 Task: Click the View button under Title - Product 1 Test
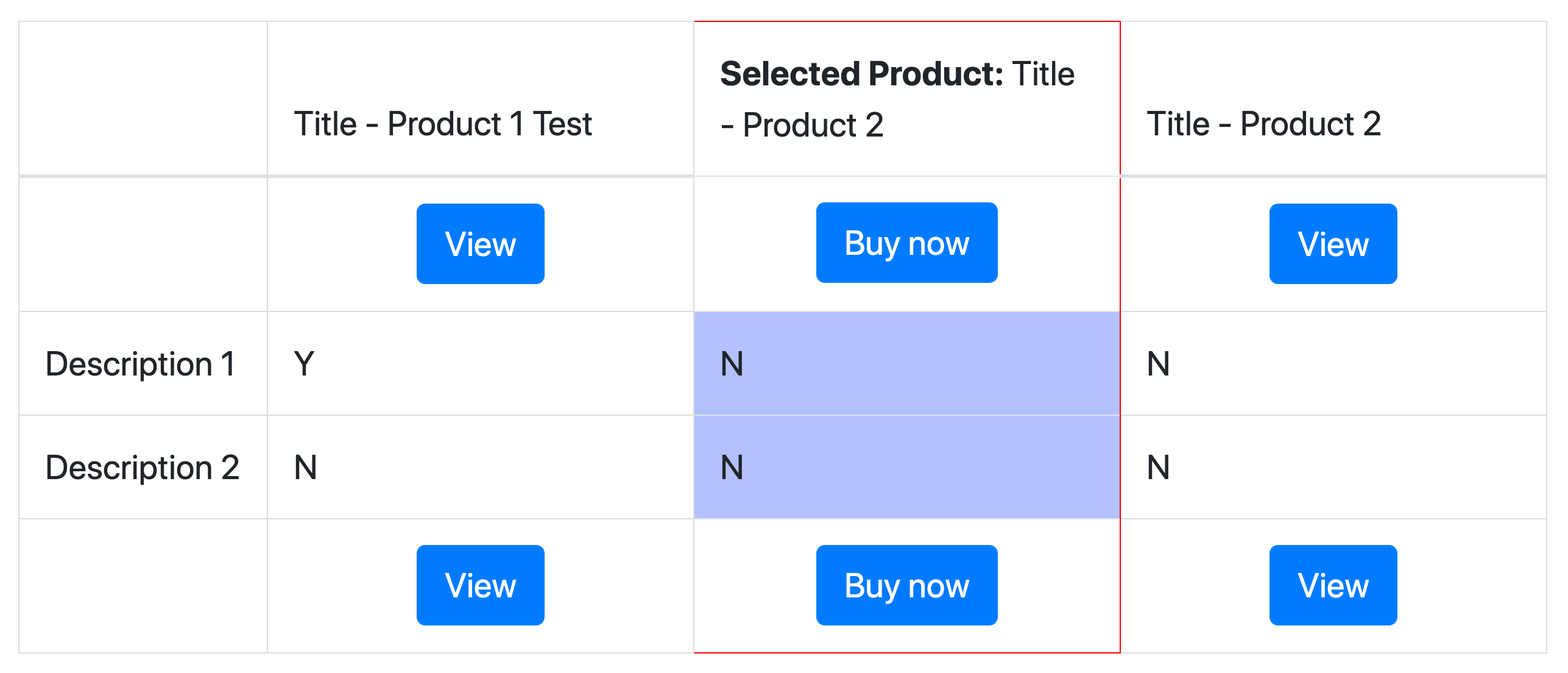(x=479, y=244)
